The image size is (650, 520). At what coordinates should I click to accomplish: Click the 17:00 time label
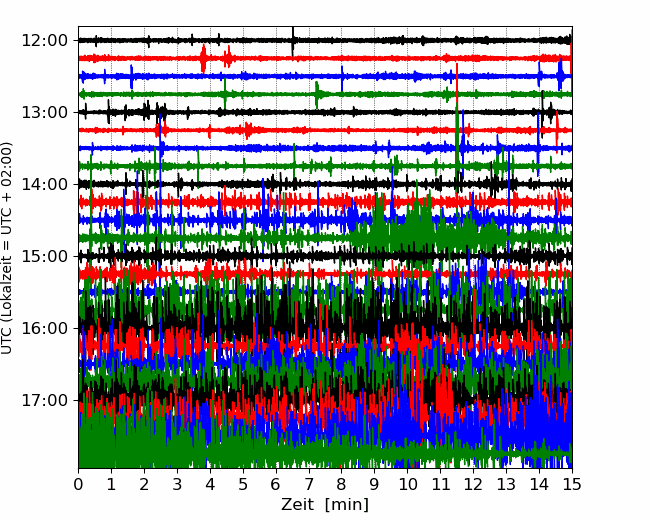click(45, 400)
